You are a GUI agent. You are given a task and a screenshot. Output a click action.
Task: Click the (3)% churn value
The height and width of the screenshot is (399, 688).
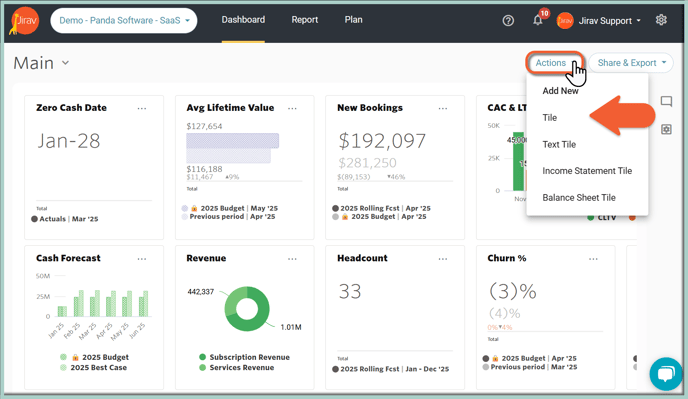point(512,291)
